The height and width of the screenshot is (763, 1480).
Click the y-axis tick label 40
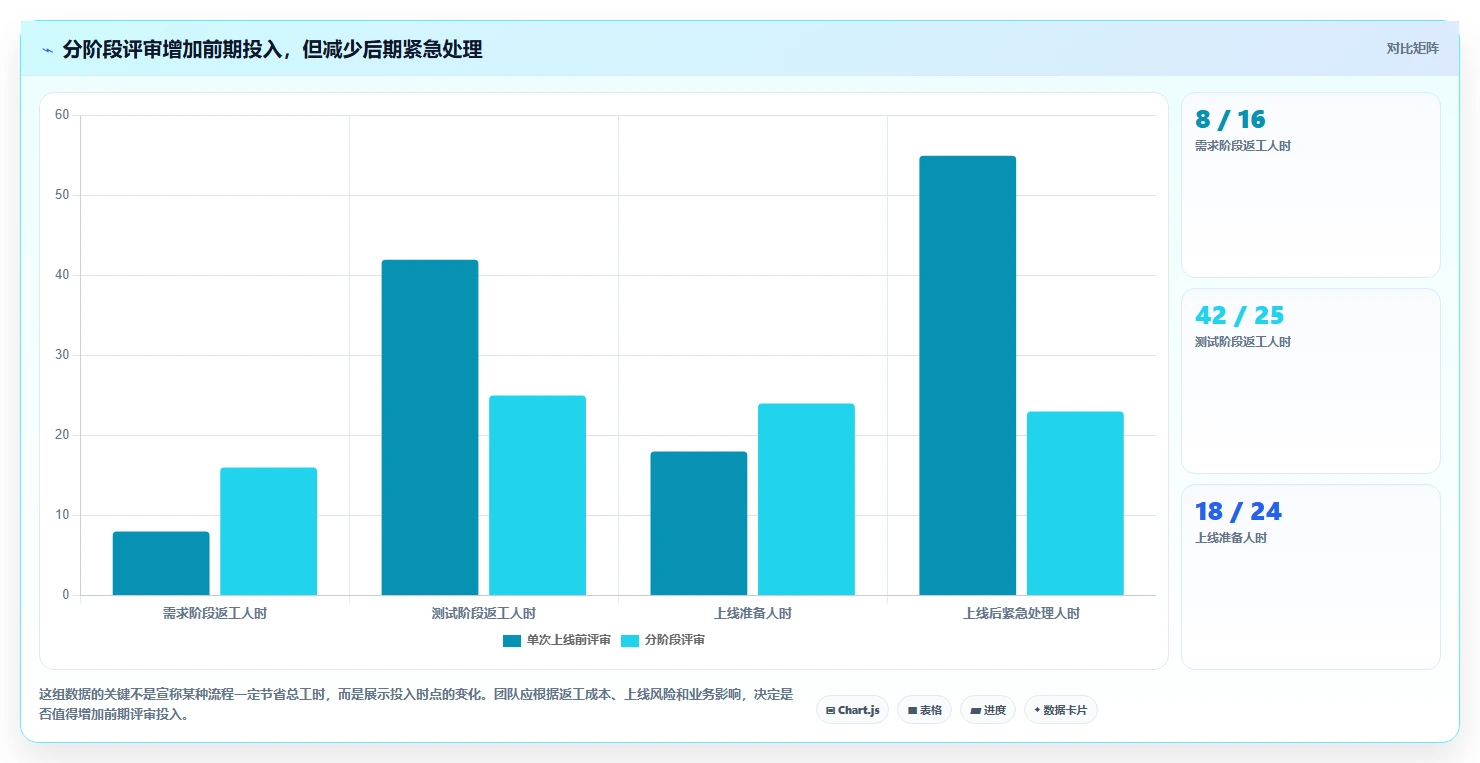pos(62,275)
